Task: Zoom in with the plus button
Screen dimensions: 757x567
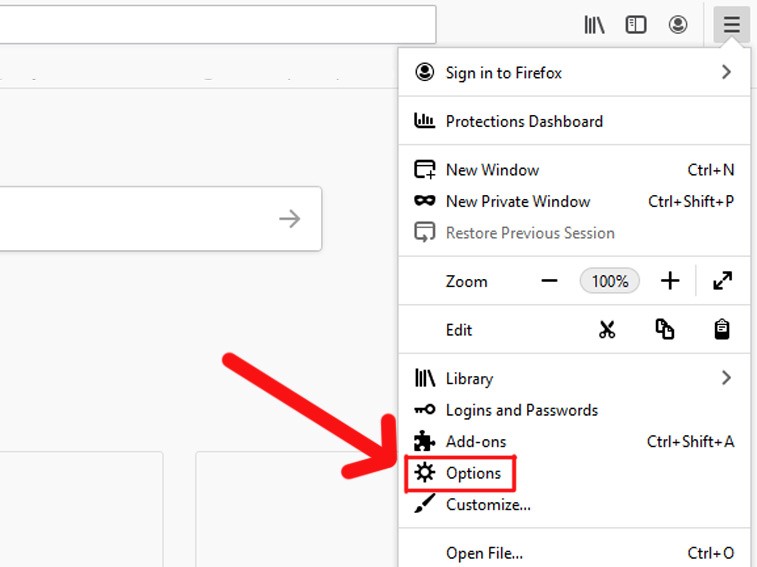Action: 670,281
